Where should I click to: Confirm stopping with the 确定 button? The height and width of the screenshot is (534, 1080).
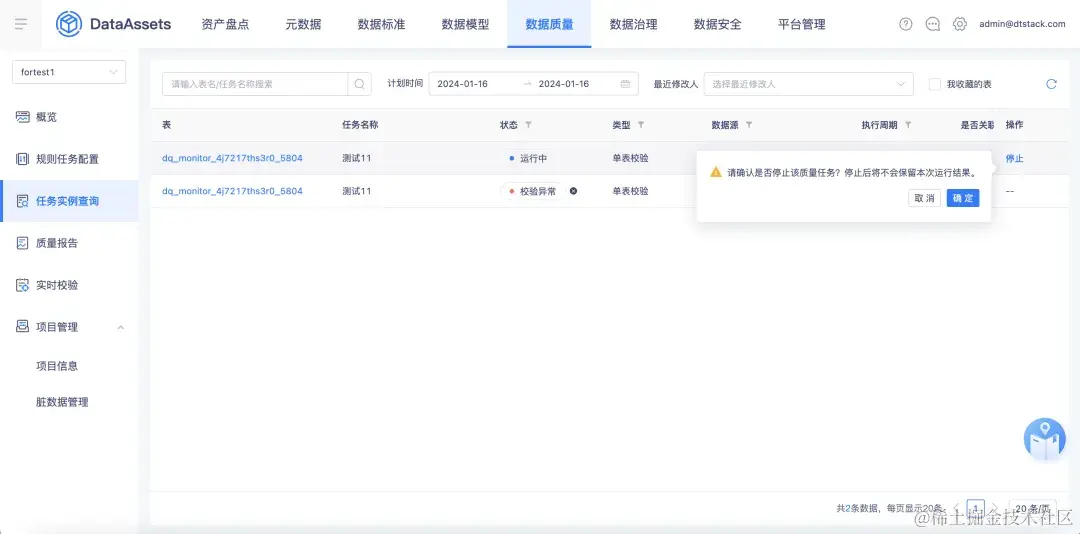pyautogui.click(x=963, y=198)
